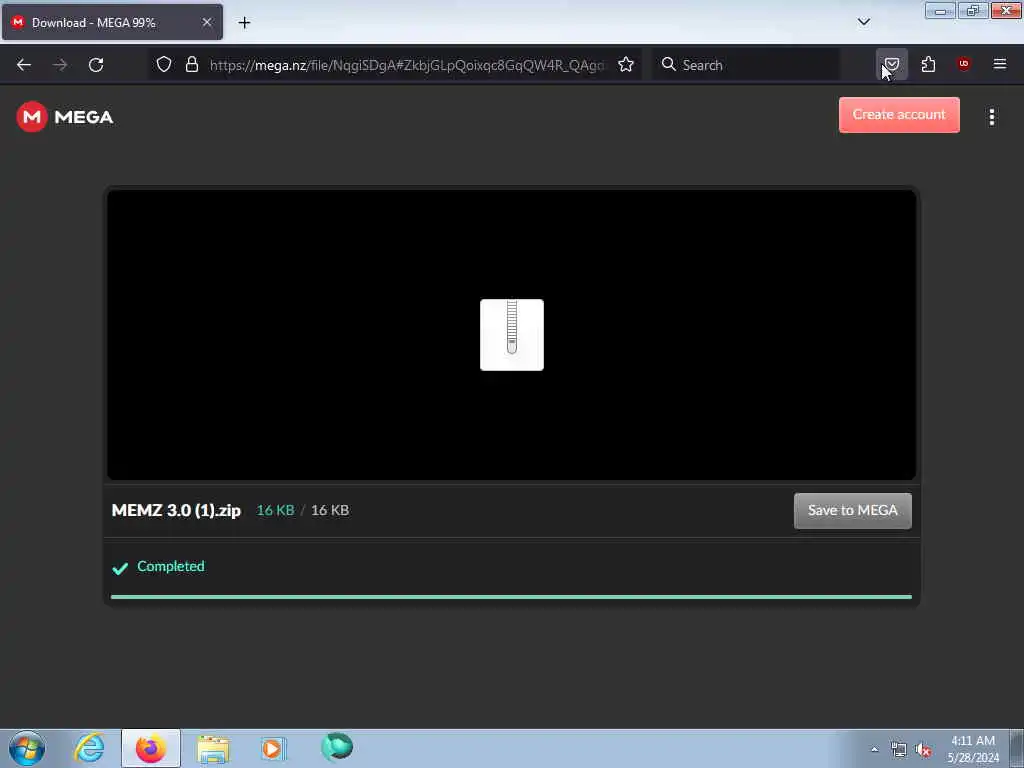Viewport: 1024px width, 768px height.
Task: Open Windows Explorer folder from taskbar
Action: tap(213, 748)
